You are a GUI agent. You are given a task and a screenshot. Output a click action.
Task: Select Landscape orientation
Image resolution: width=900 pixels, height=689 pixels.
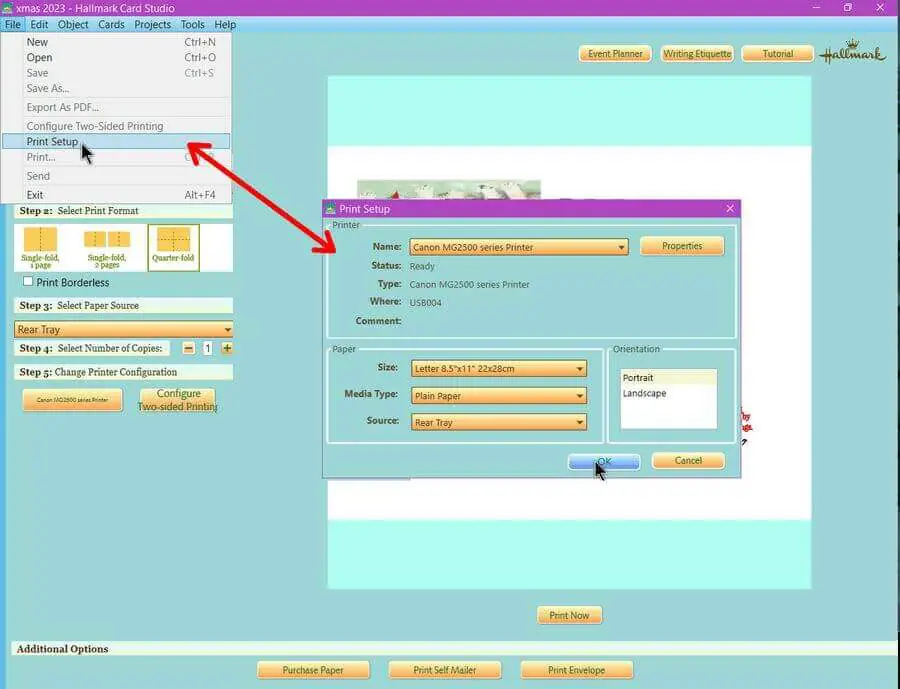668,393
